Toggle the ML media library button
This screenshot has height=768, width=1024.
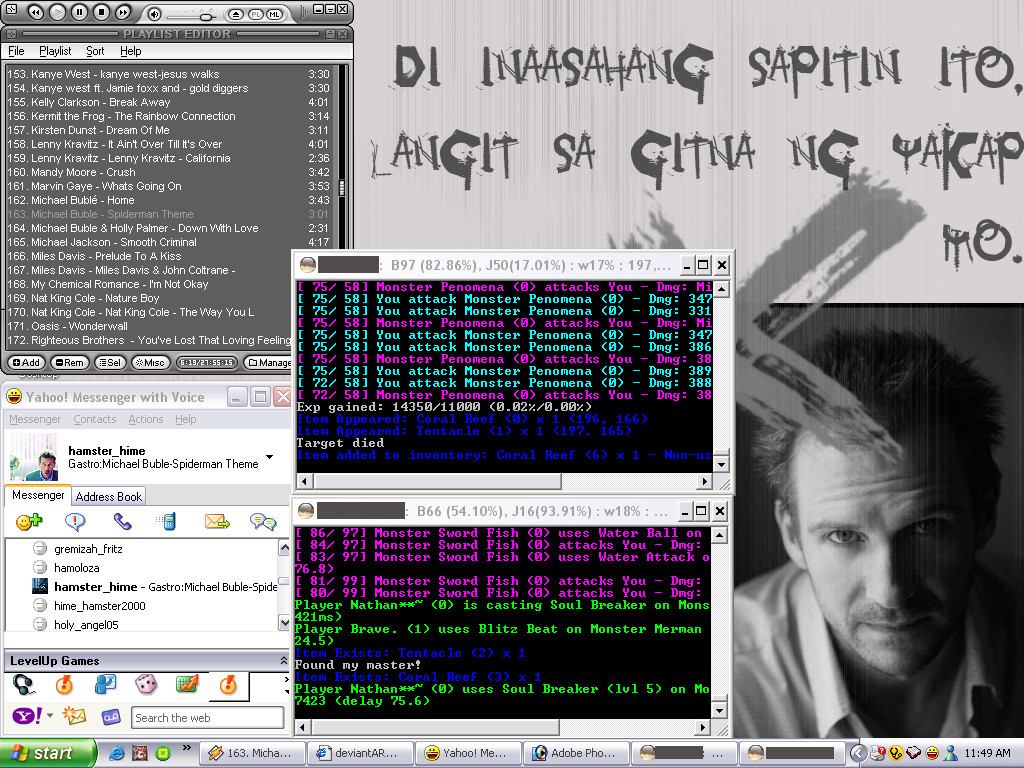274,14
